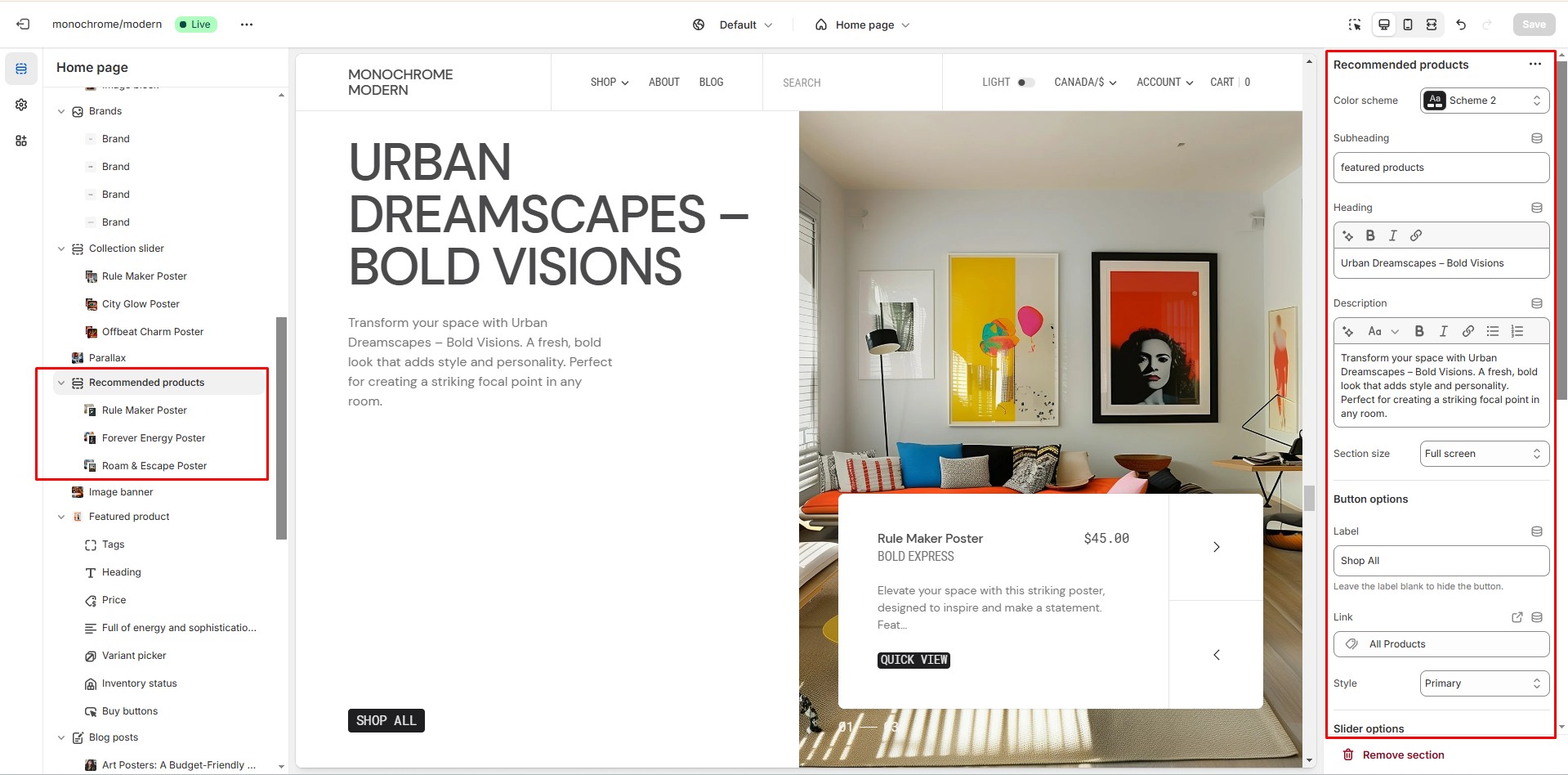Click the exit editor back icon
Screen dimensions: 1568x775
23,25
